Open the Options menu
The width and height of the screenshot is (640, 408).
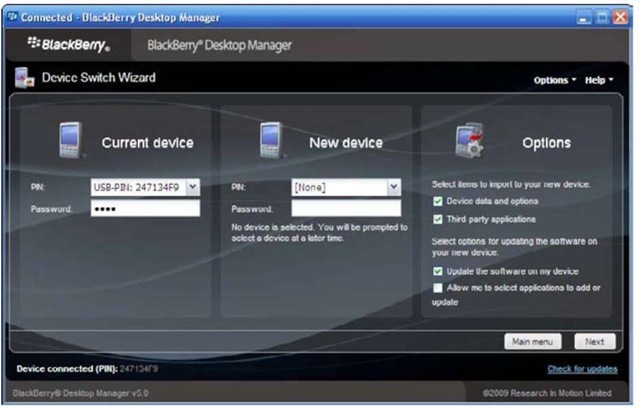(555, 80)
